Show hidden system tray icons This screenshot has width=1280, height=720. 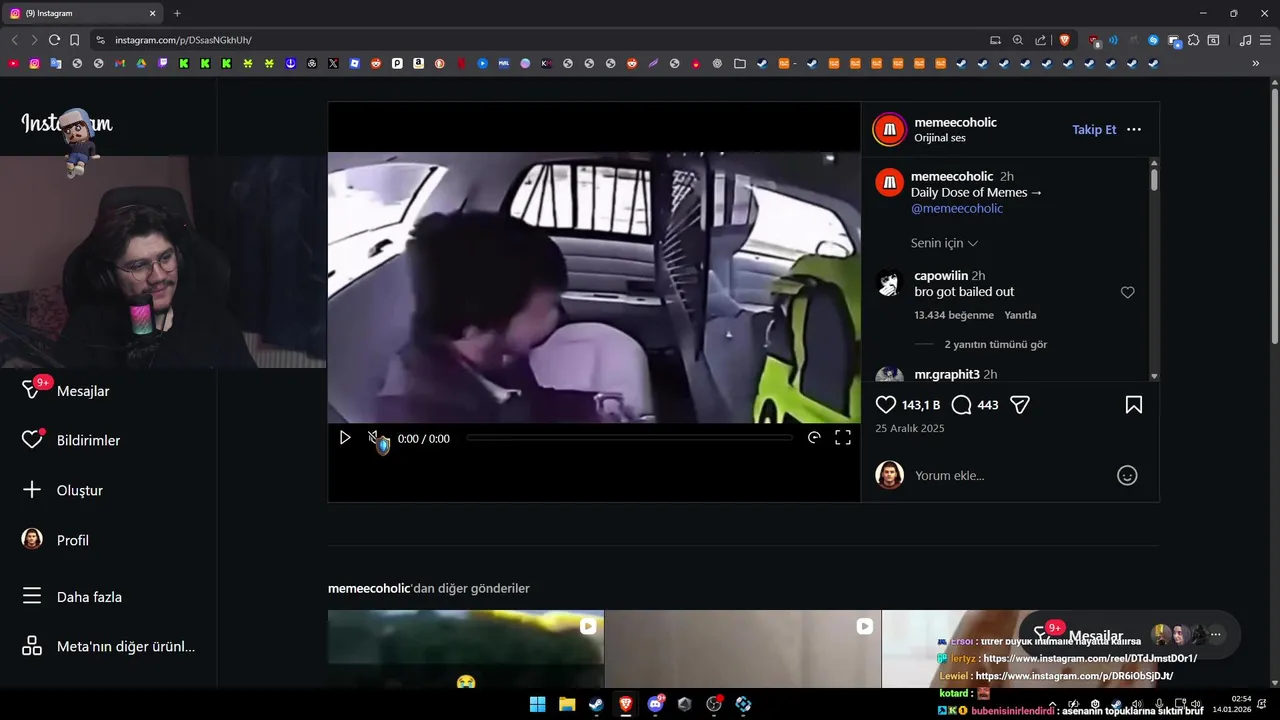pyautogui.click(x=1052, y=704)
